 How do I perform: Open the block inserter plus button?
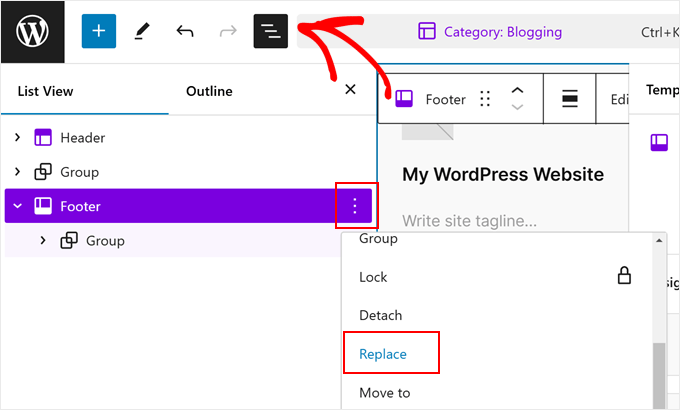coord(98,31)
